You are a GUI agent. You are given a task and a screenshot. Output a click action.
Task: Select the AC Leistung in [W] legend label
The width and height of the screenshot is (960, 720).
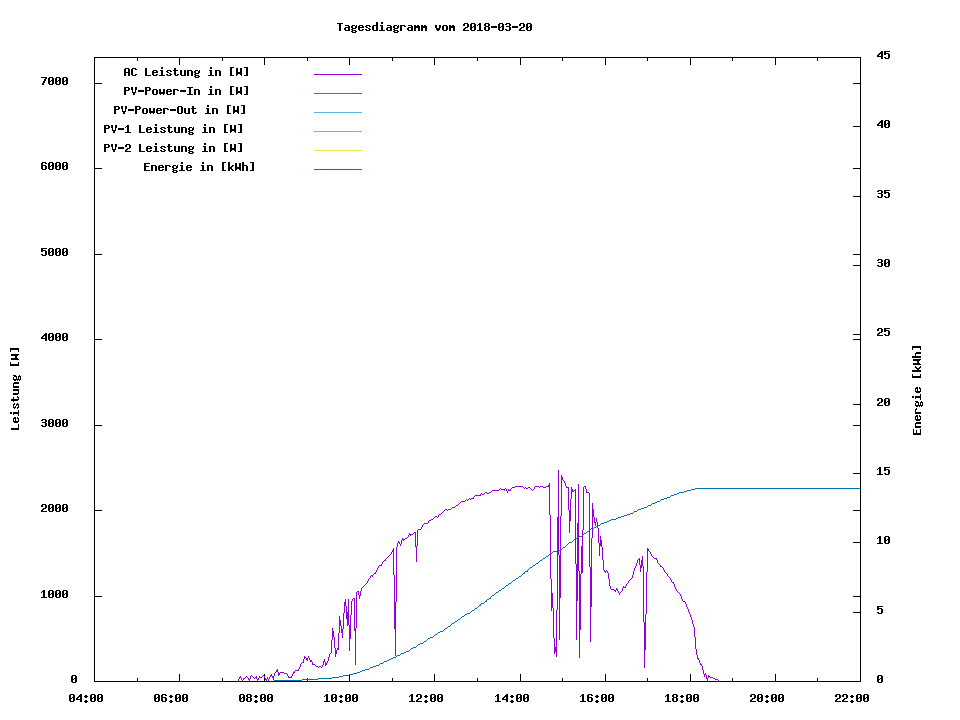186,72
